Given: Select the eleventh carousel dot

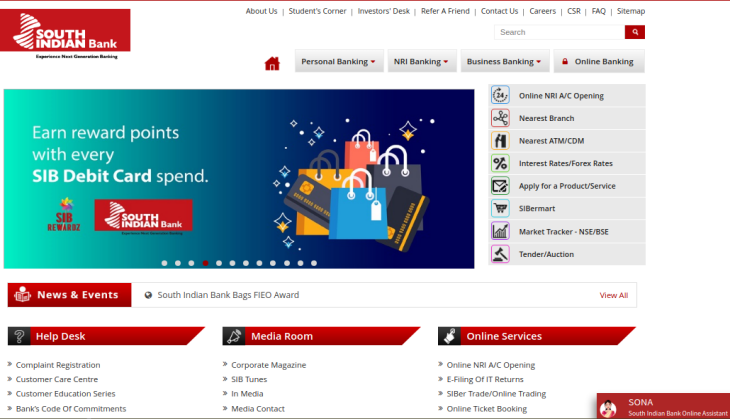Looking at the screenshot, I should 301,263.
